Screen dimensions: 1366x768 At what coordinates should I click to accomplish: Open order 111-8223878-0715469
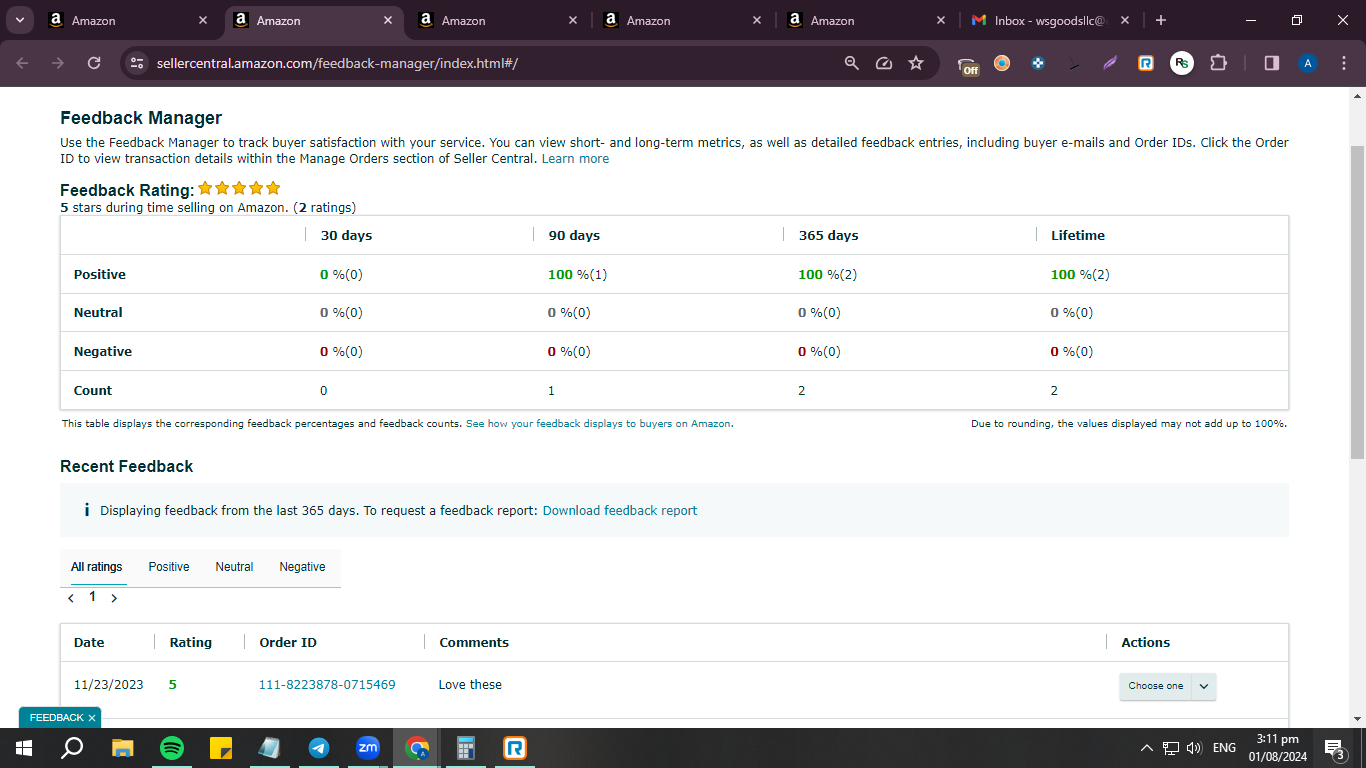pyautogui.click(x=327, y=685)
